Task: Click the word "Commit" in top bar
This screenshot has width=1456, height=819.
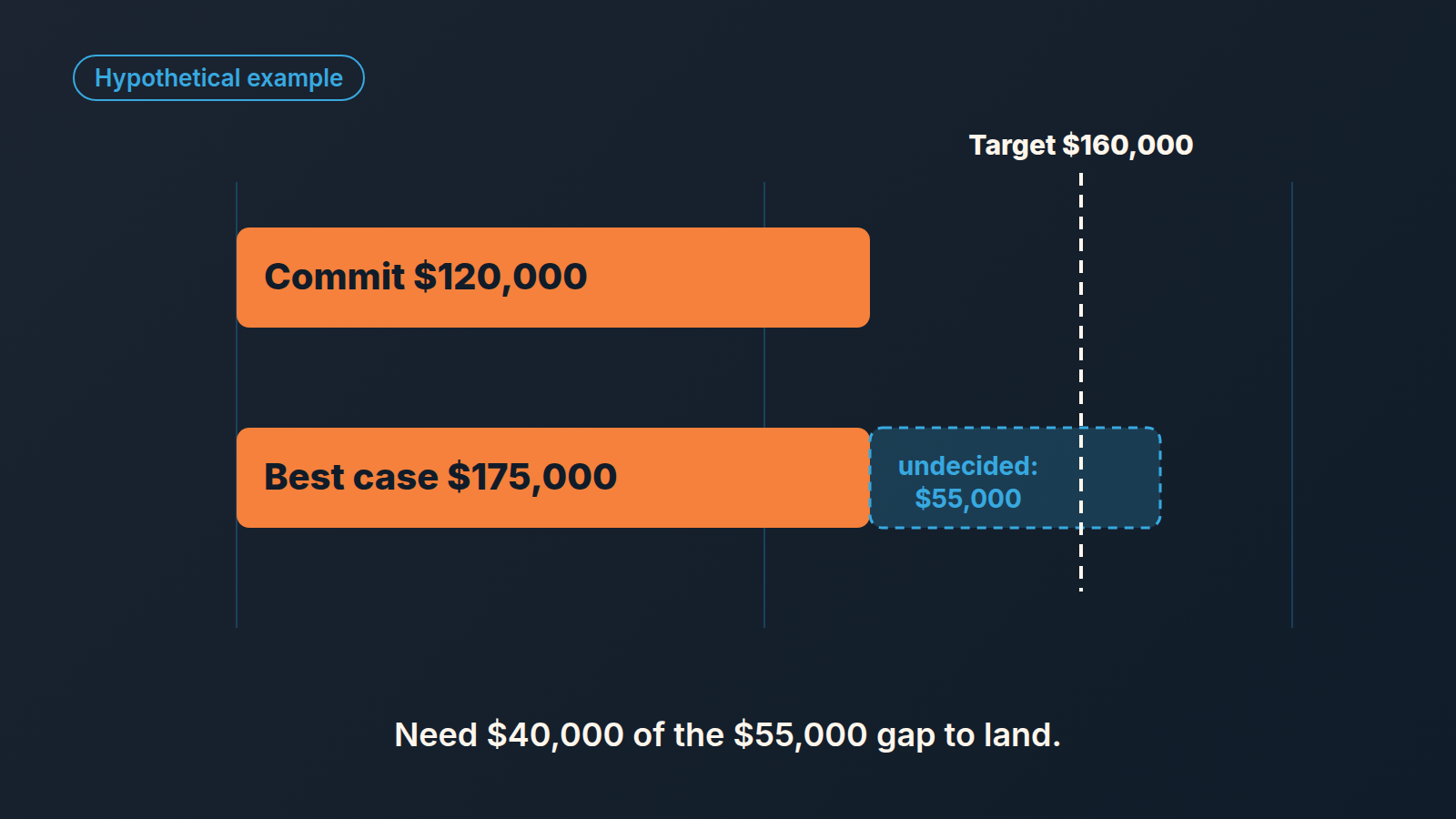Action: pyautogui.click(x=334, y=277)
